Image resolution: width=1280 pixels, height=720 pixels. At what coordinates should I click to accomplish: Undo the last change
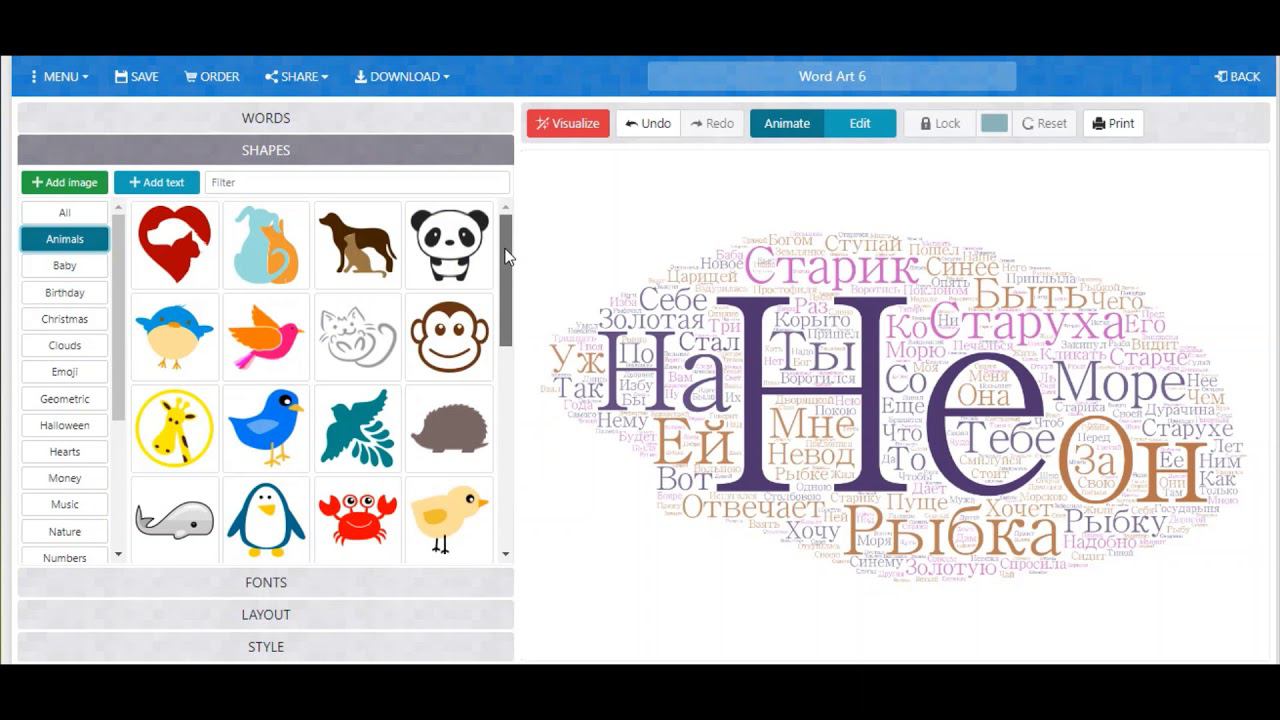648,123
